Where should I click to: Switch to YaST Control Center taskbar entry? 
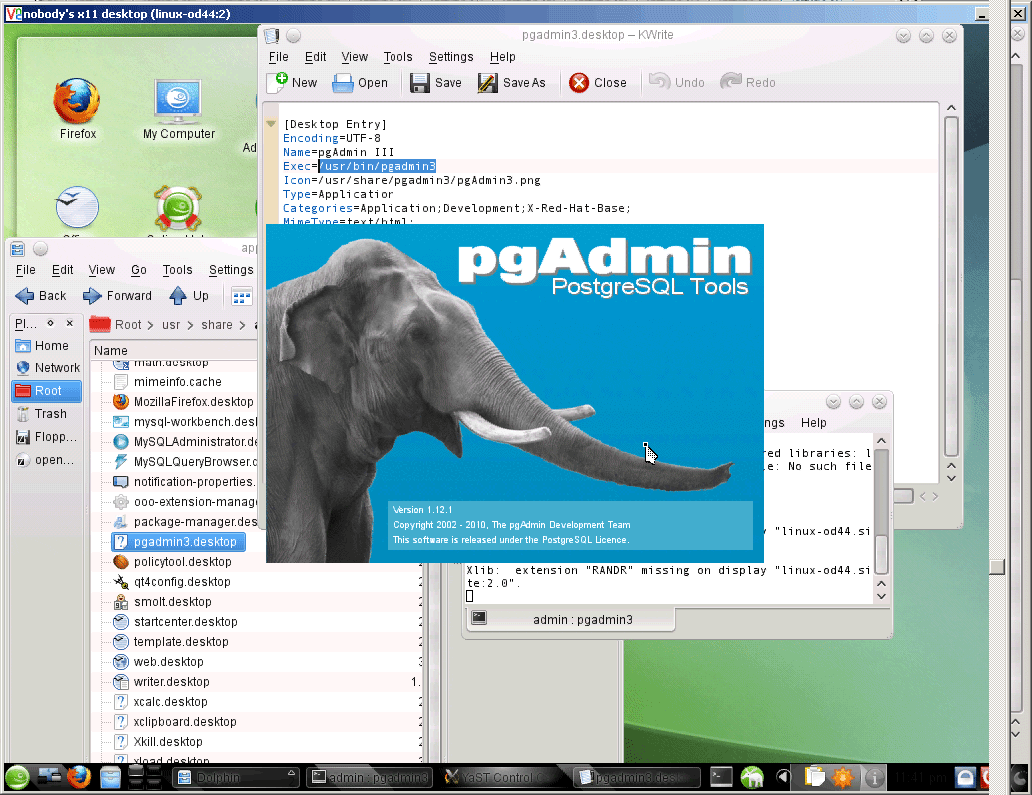(x=503, y=777)
